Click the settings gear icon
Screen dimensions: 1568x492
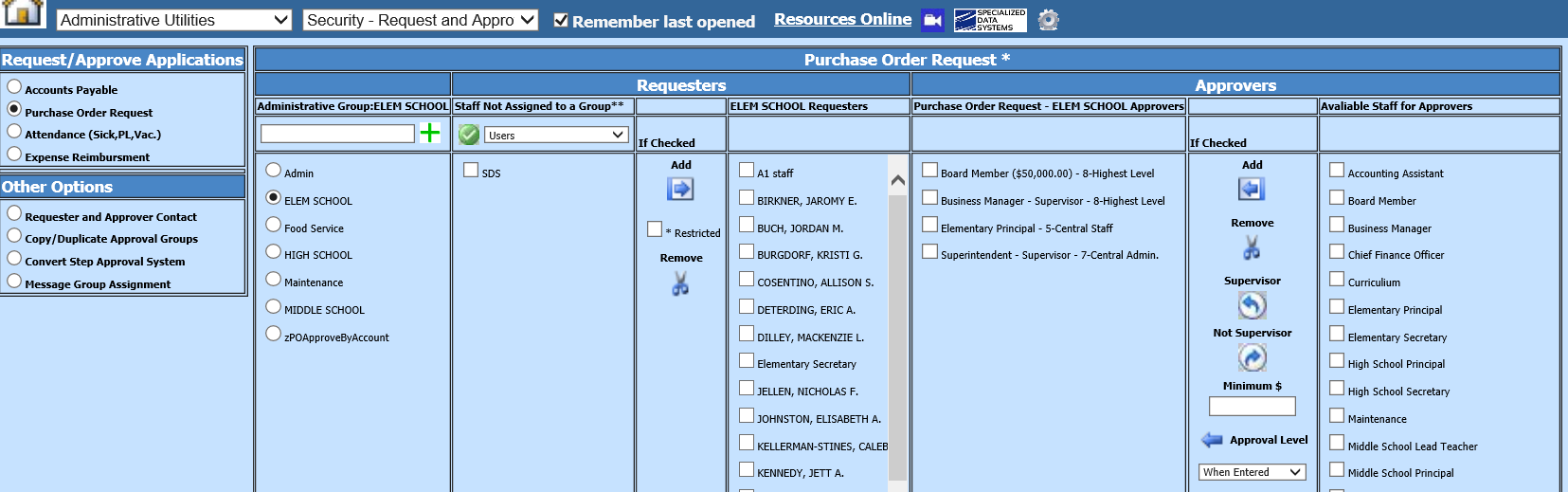[x=1048, y=20]
